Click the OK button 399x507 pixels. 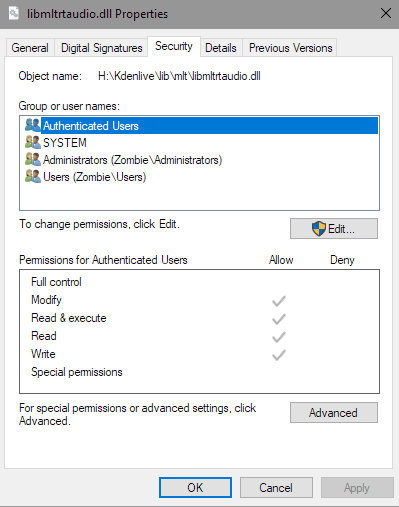(x=195, y=488)
